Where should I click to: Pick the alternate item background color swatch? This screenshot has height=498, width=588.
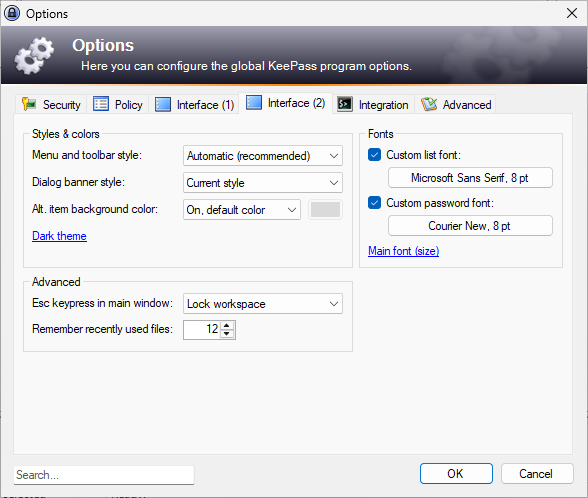(326, 210)
